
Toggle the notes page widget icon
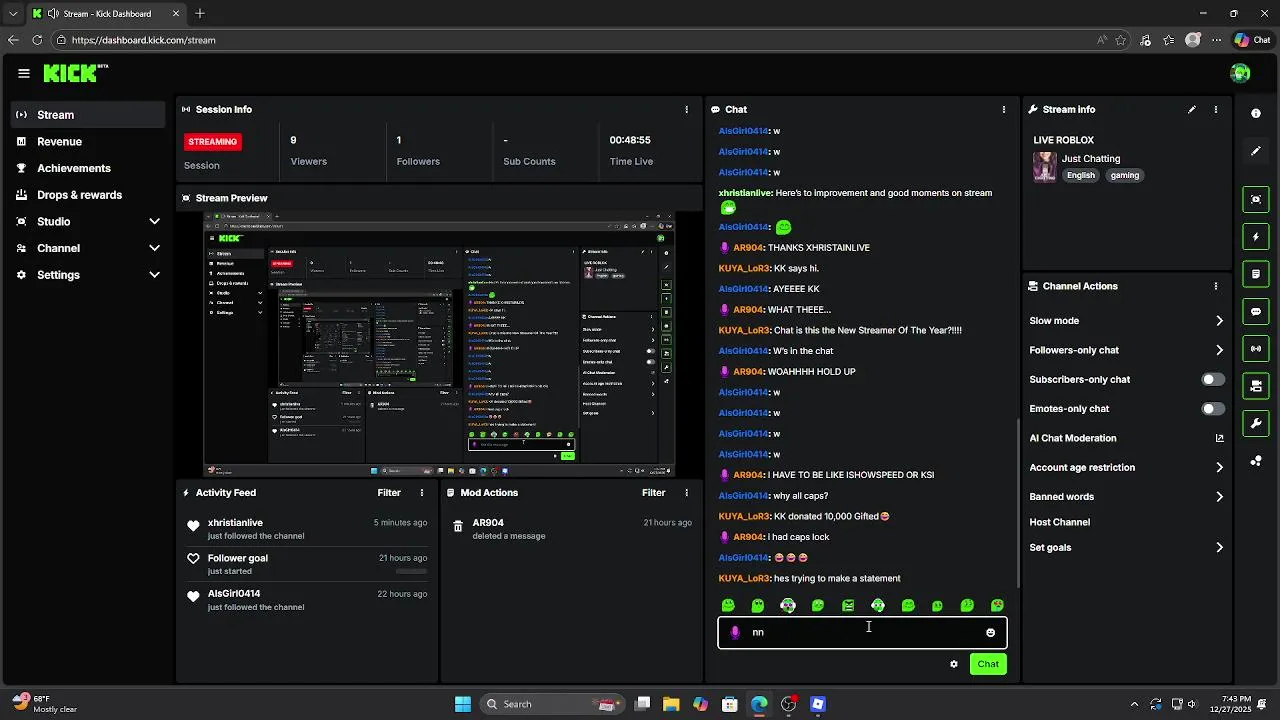(1256, 274)
